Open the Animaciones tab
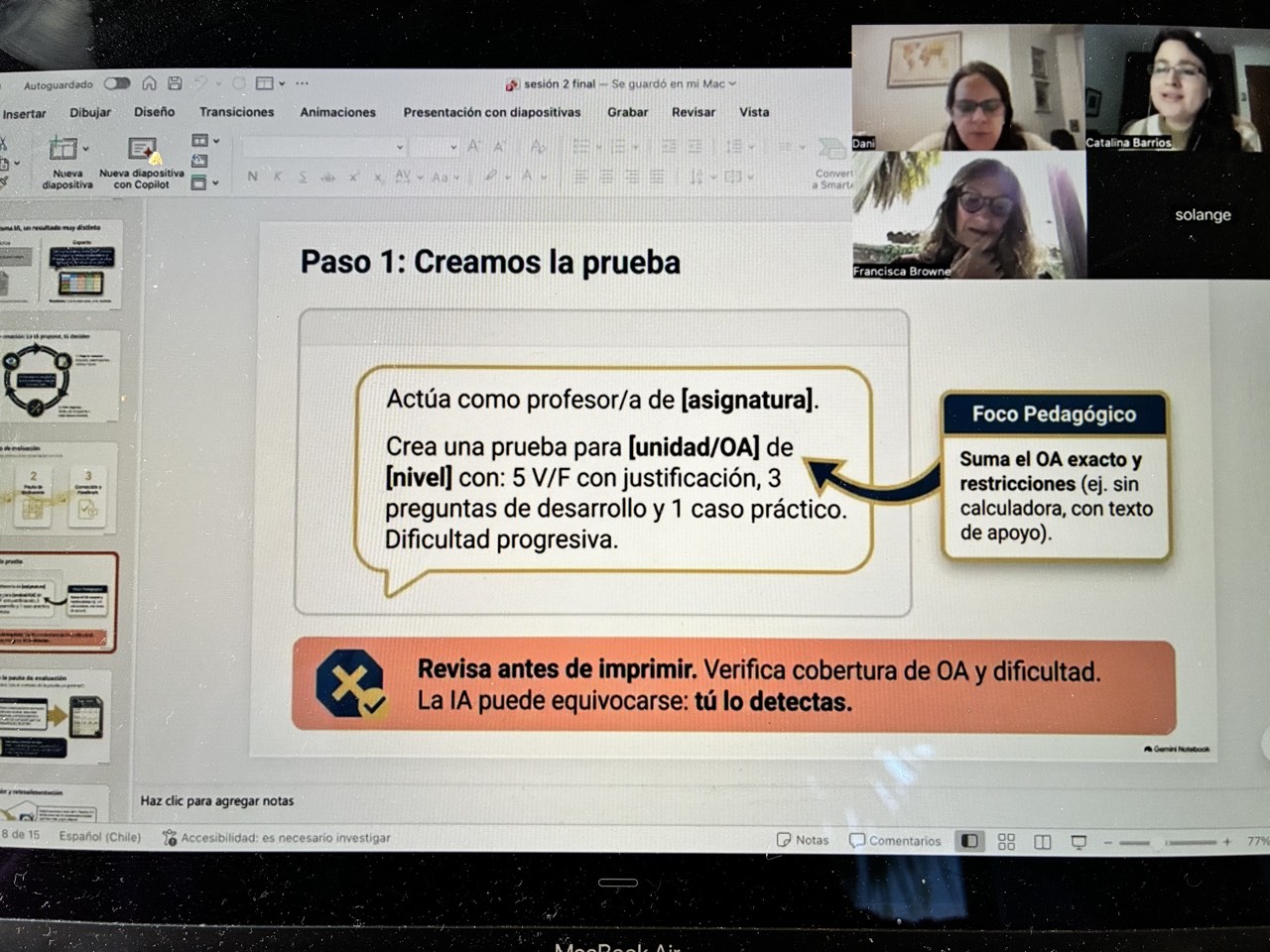The height and width of the screenshot is (952, 1270). [x=337, y=112]
